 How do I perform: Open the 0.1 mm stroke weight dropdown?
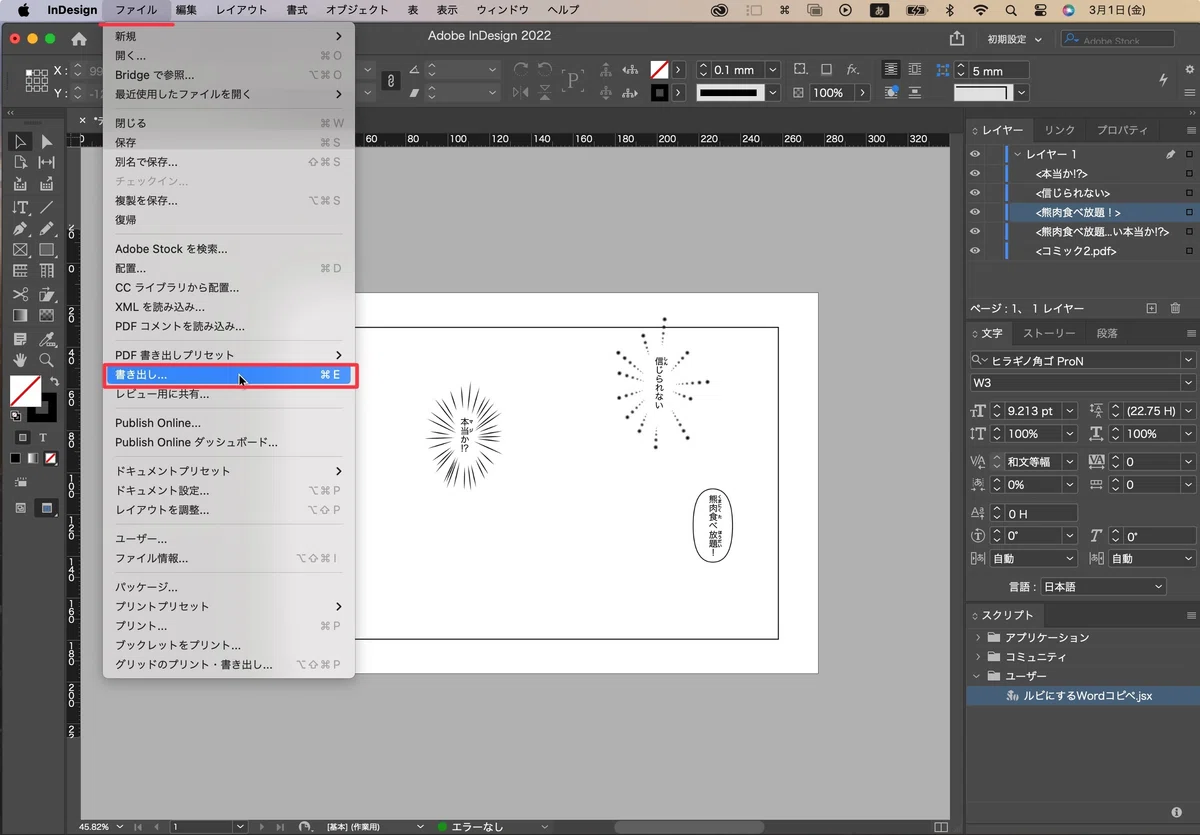coord(772,70)
